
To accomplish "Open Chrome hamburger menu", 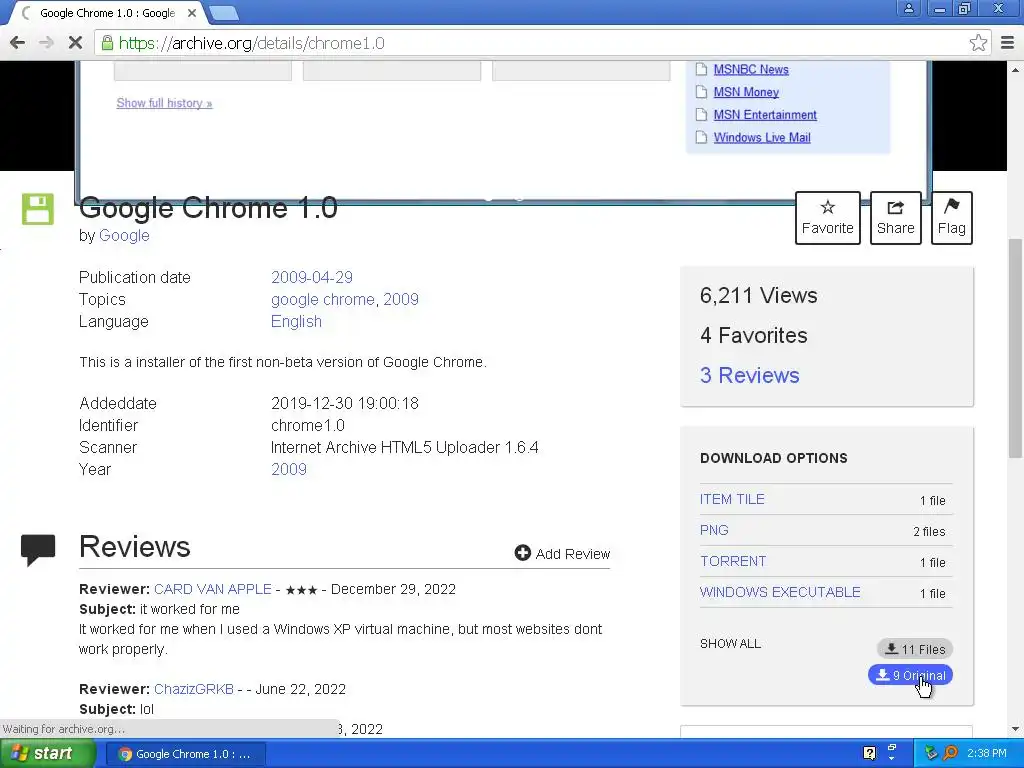I will (x=1007, y=43).
